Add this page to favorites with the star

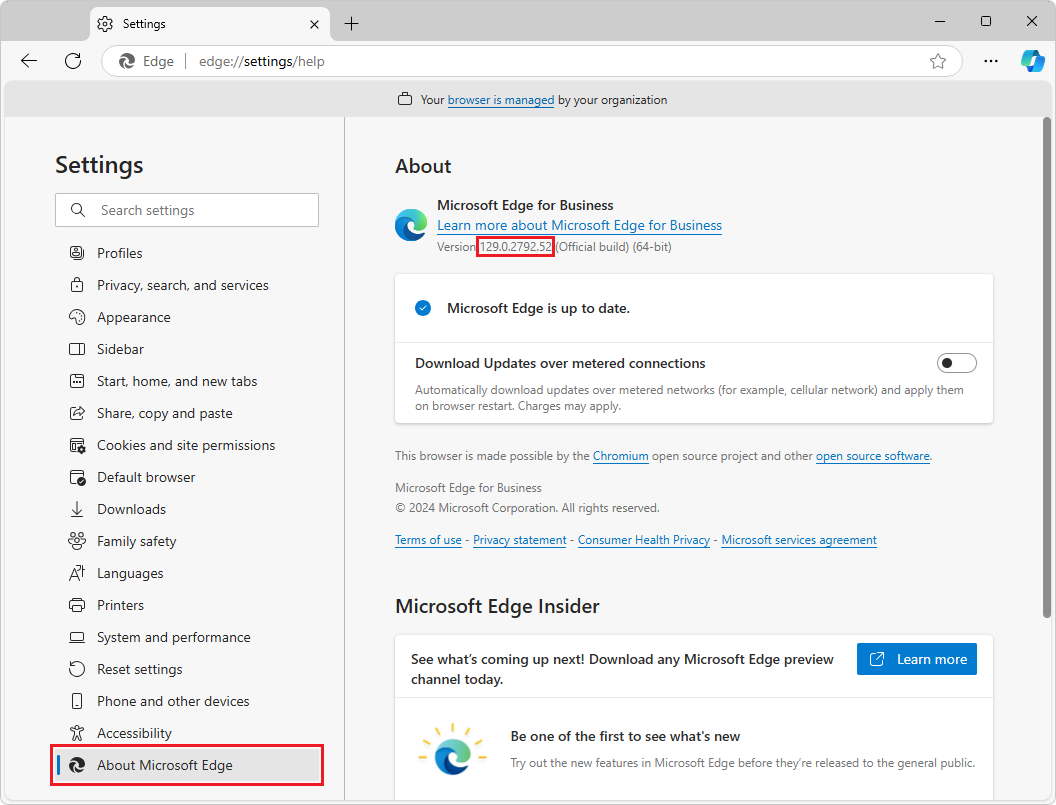tap(938, 61)
